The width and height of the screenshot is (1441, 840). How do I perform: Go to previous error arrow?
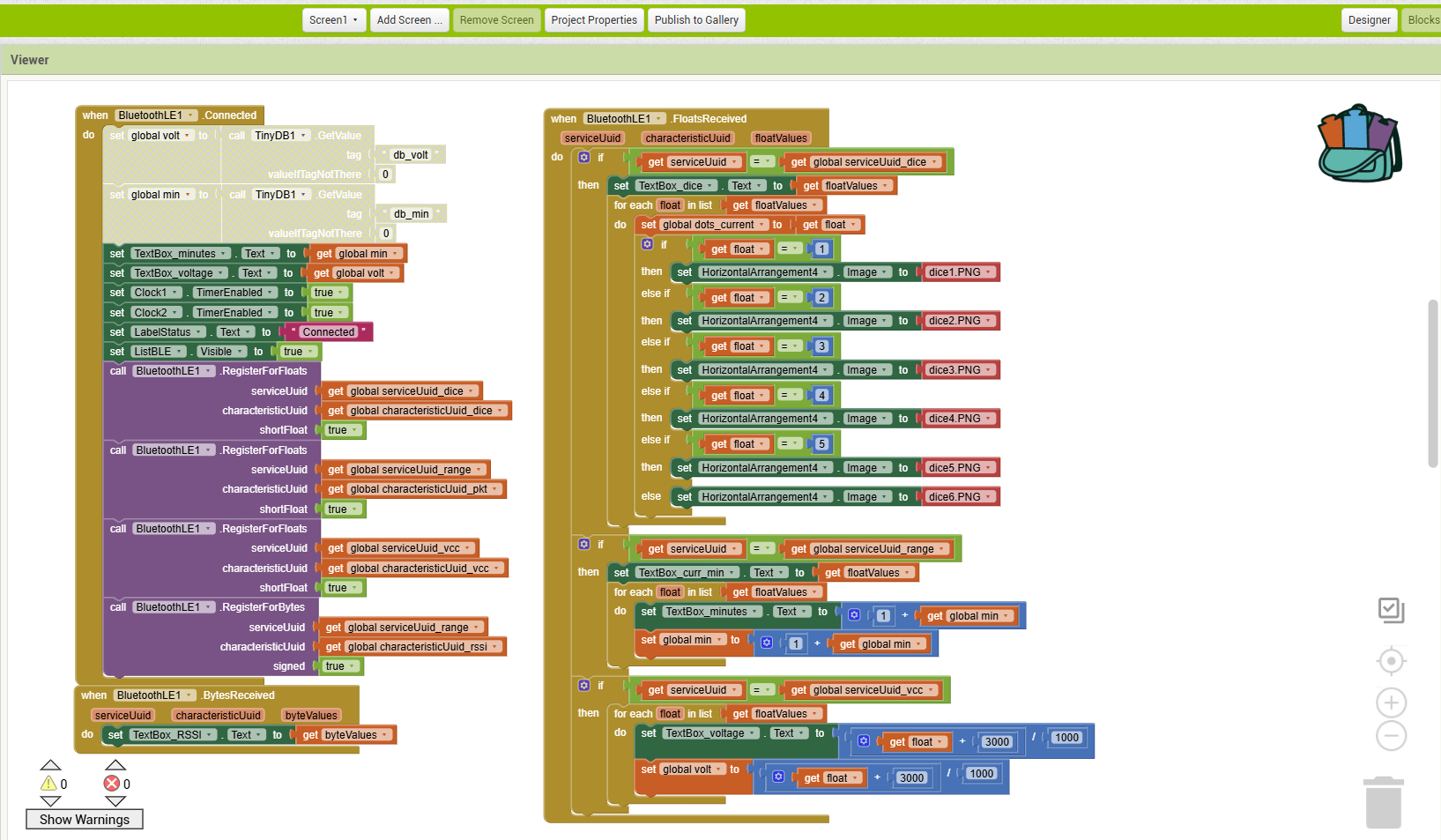coord(115,765)
